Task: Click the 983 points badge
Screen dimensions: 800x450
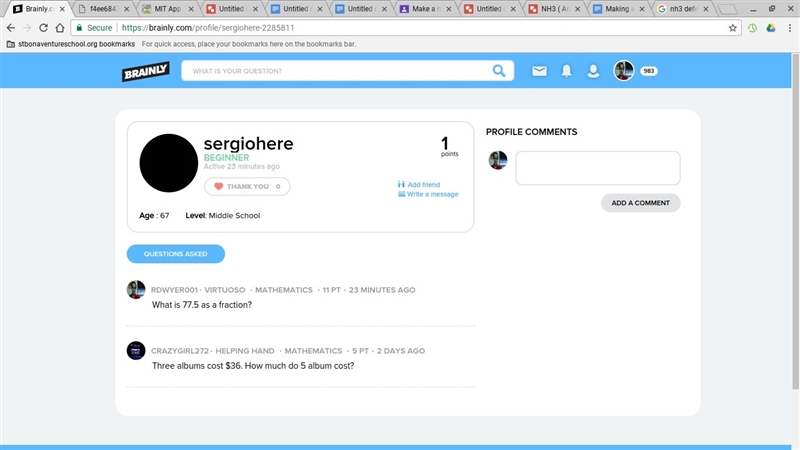Action: 648,71
